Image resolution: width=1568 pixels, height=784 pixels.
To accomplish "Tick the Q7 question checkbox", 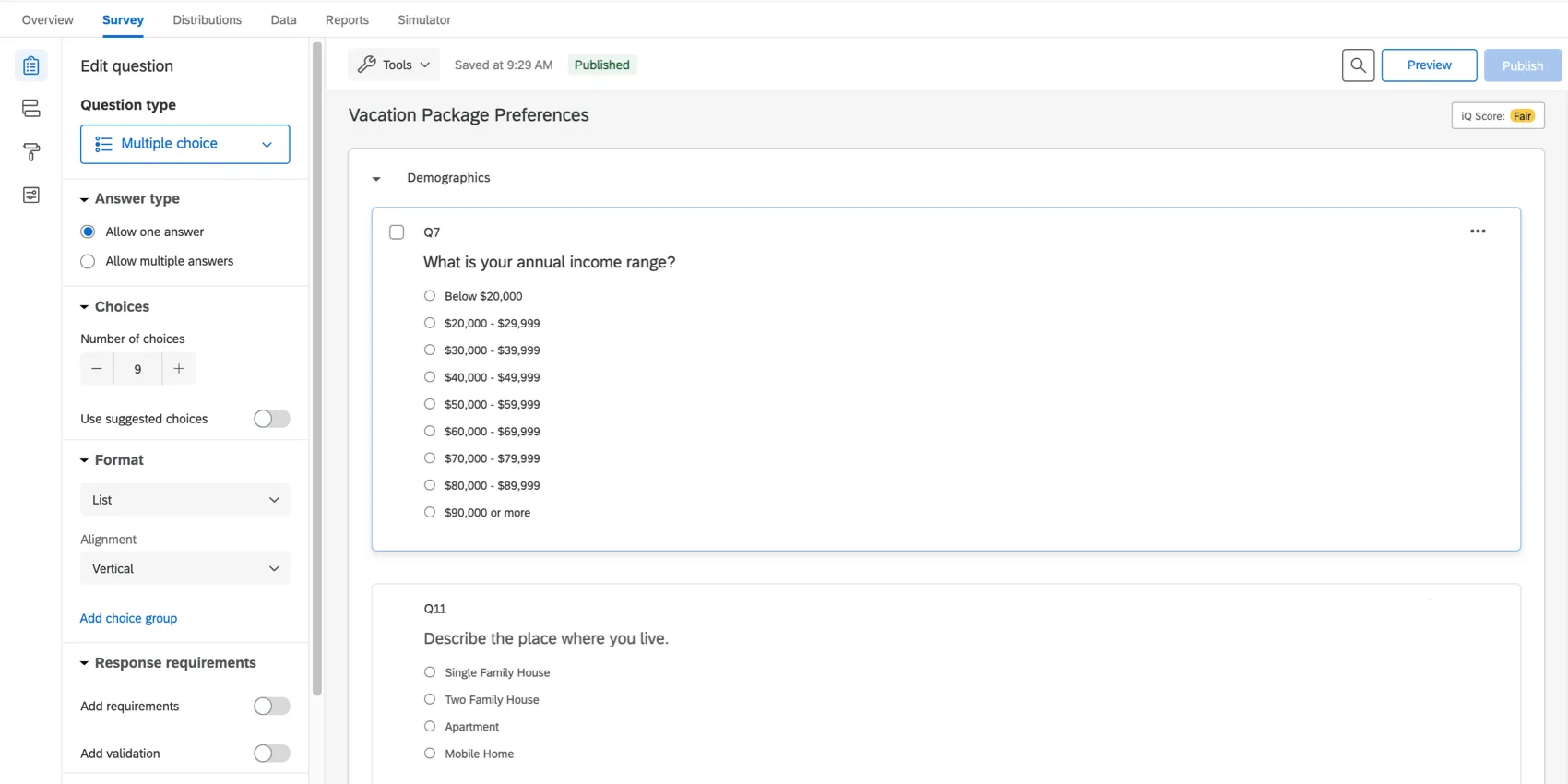I will pos(397,232).
